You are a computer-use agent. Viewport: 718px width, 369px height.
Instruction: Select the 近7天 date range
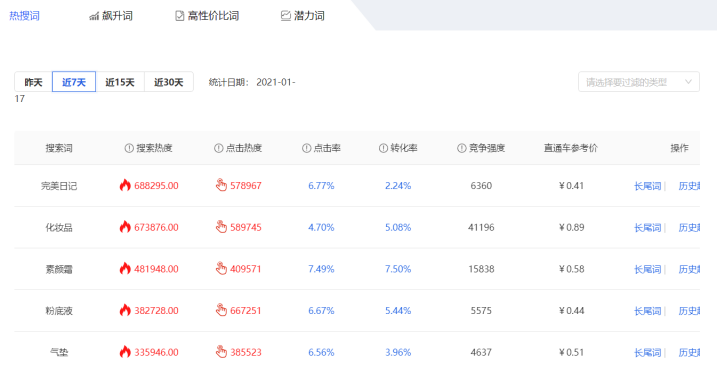point(74,82)
